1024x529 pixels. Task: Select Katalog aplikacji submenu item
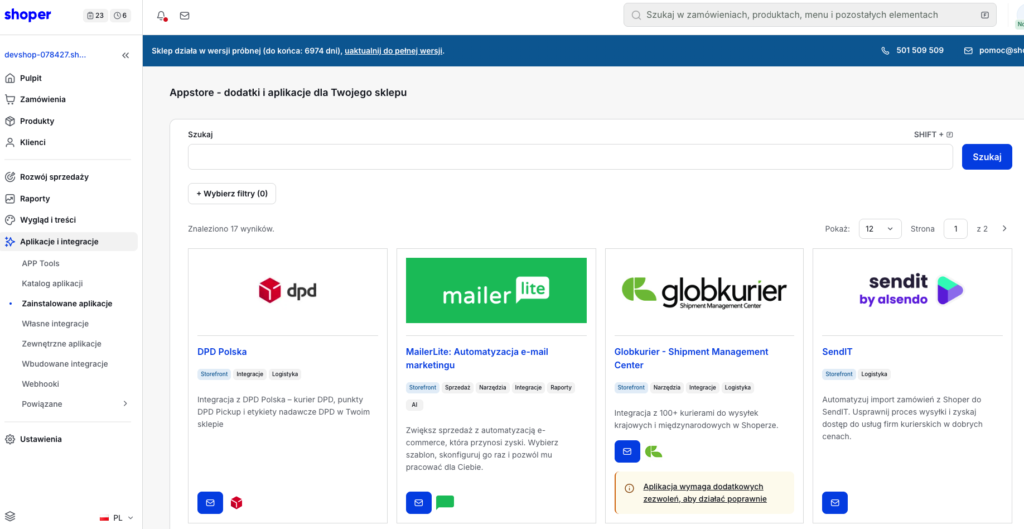[x=52, y=283]
